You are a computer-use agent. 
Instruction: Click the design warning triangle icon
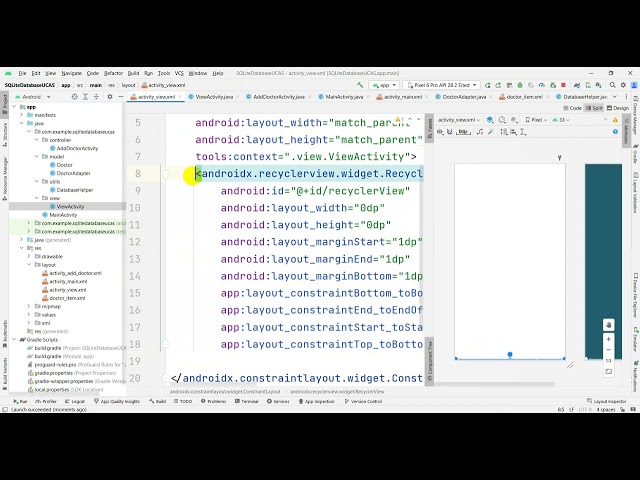[x=615, y=120]
